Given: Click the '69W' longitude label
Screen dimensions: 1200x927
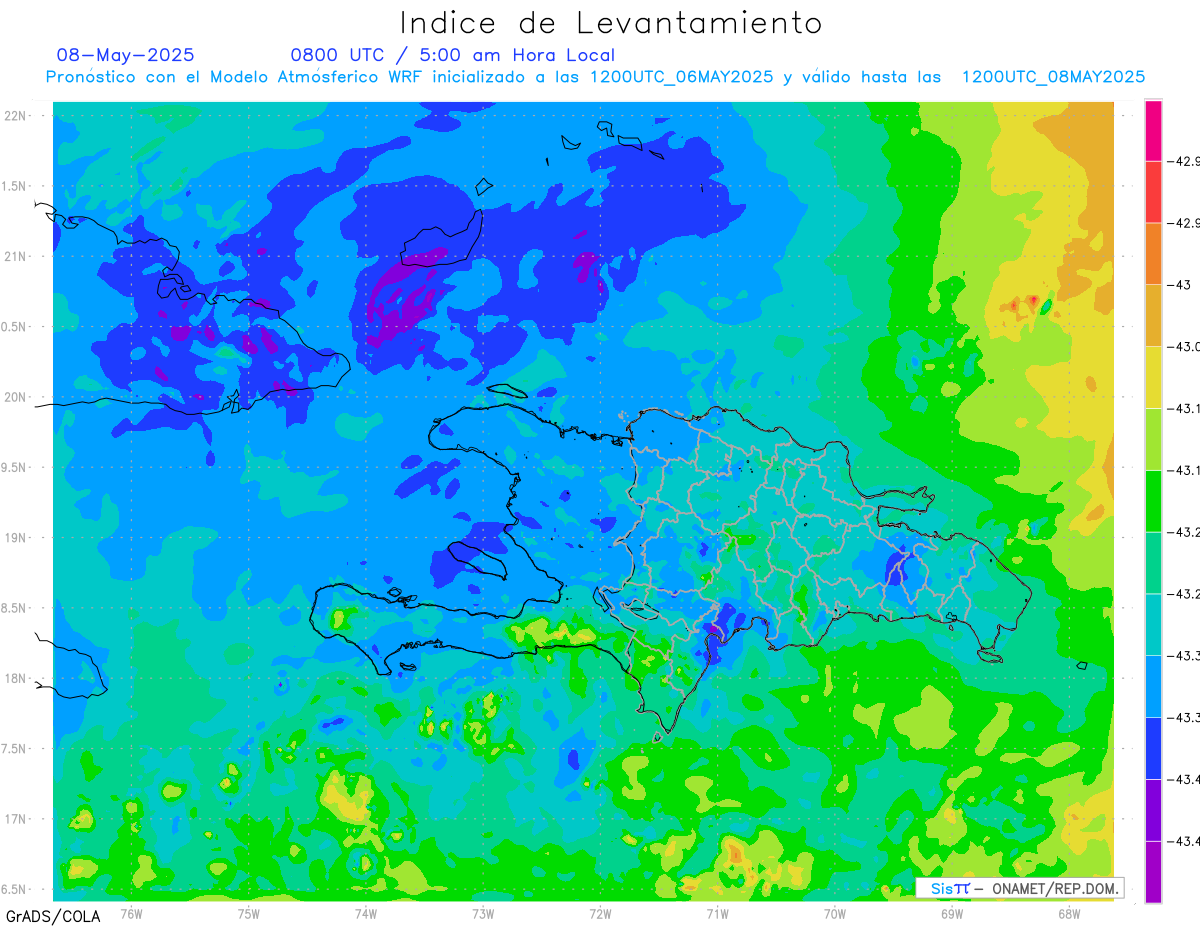Looking at the screenshot, I should [x=952, y=912].
